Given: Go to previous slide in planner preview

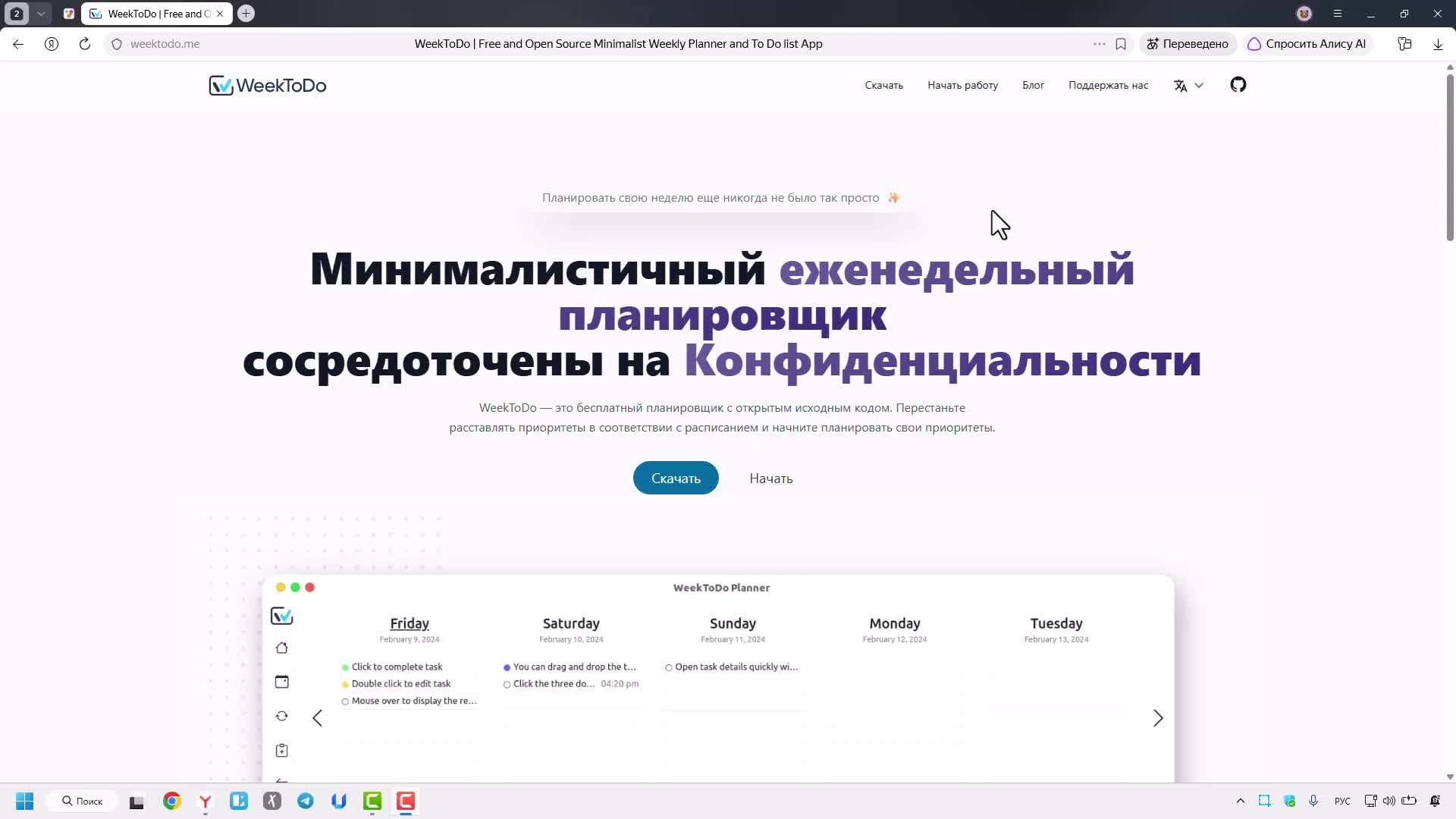Looking at the screenshot, I should click(318, 718).
